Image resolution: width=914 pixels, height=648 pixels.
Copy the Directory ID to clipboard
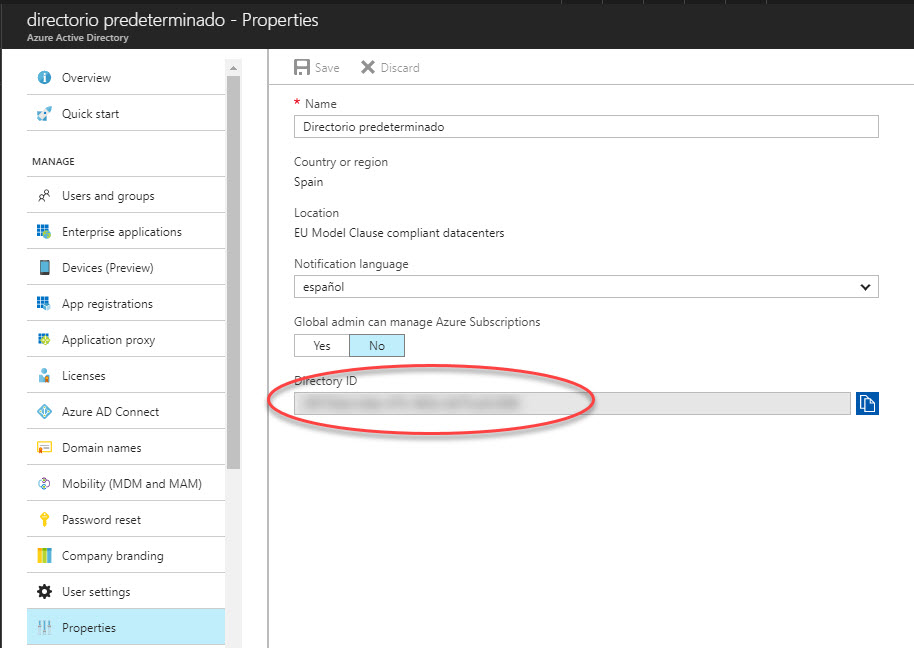(867, 403)
